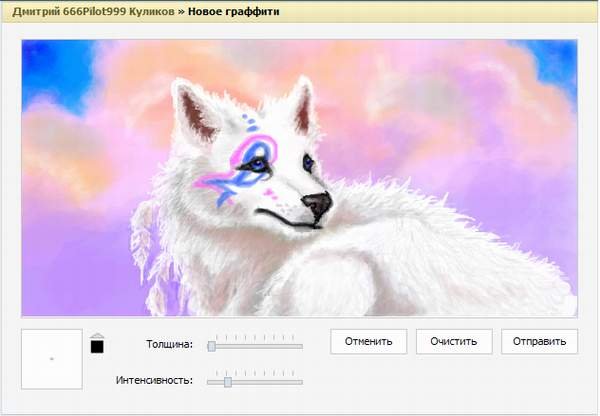Screen dimensions: 600x416
Task: Click the Интенсивность intensity slider handle
Action: click(x=228, y=382)
